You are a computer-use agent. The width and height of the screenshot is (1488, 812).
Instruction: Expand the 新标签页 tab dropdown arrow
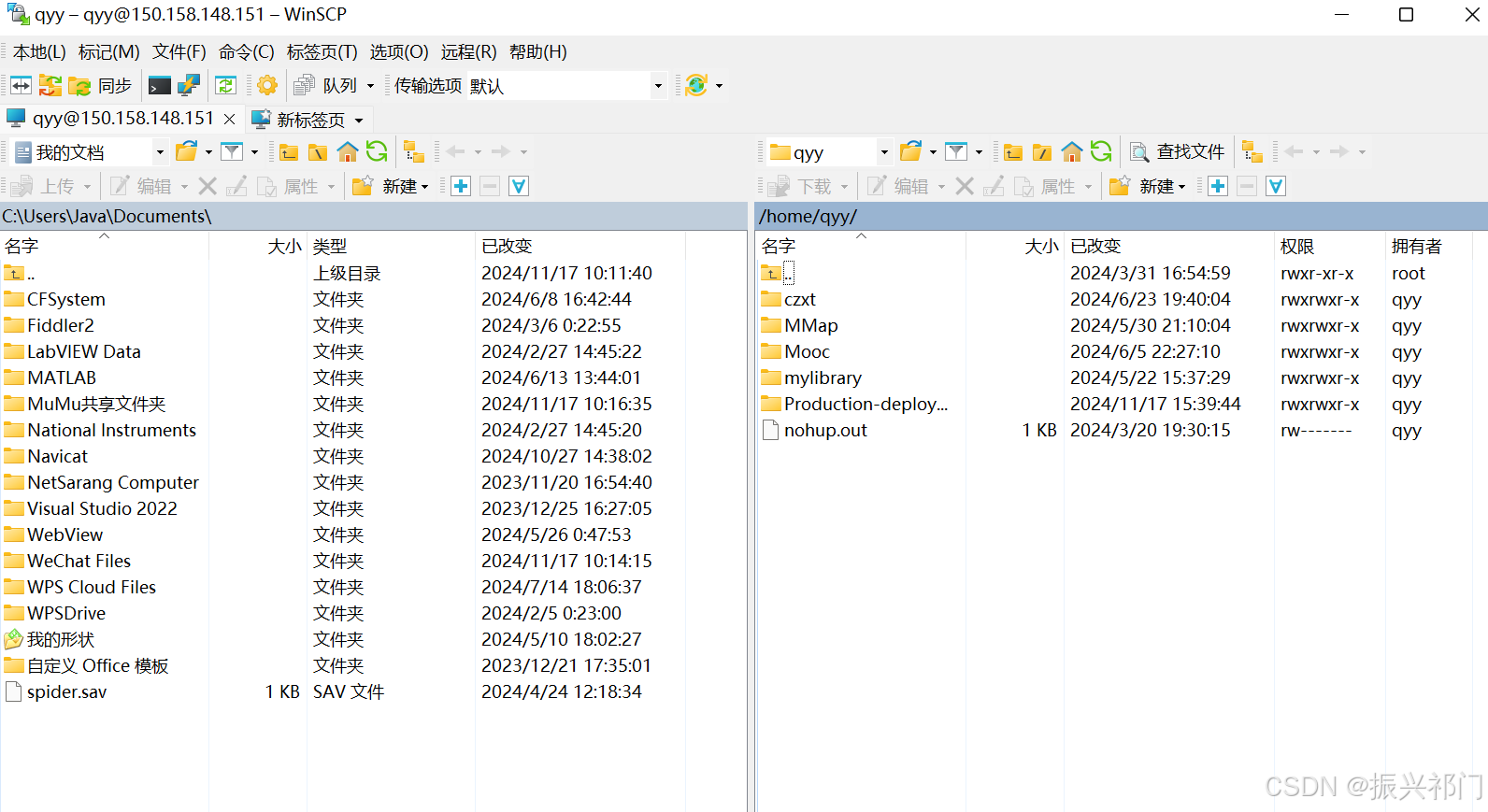tap(359, 121)
